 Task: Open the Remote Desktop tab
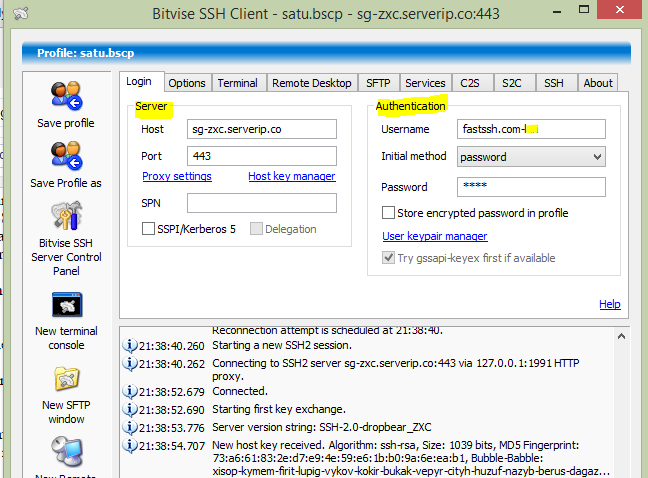(x=312, y=83)
